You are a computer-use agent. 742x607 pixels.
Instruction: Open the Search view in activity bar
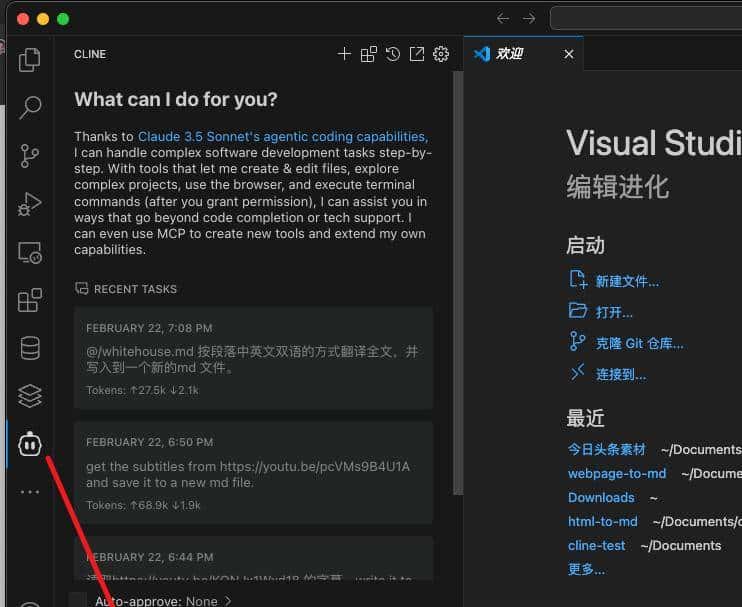tap(30, 108)
